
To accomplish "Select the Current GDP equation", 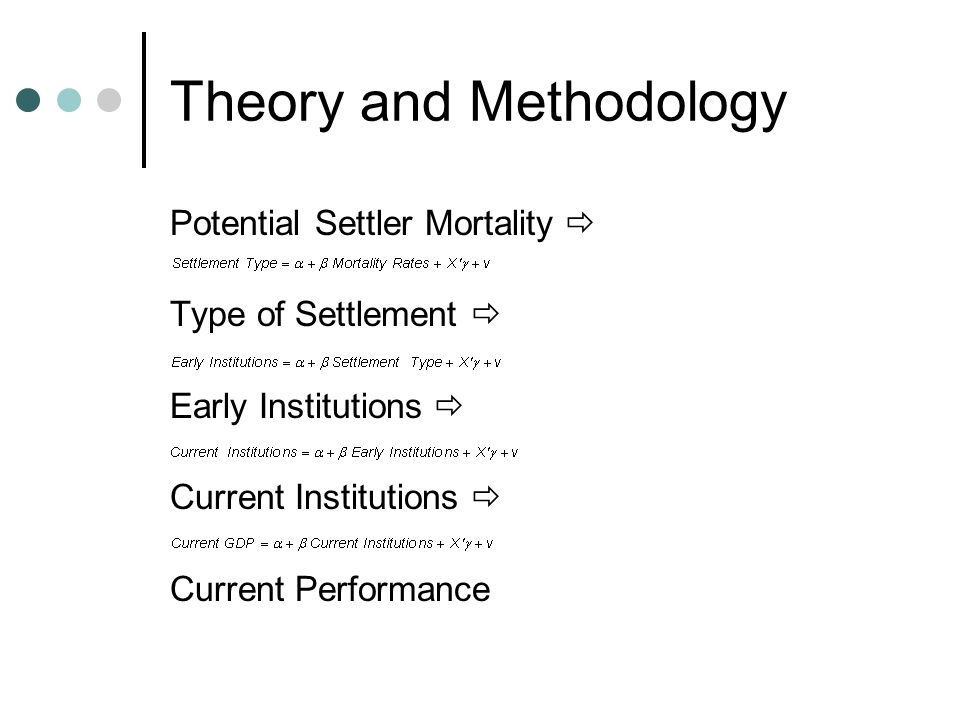I will click(332, 543).
